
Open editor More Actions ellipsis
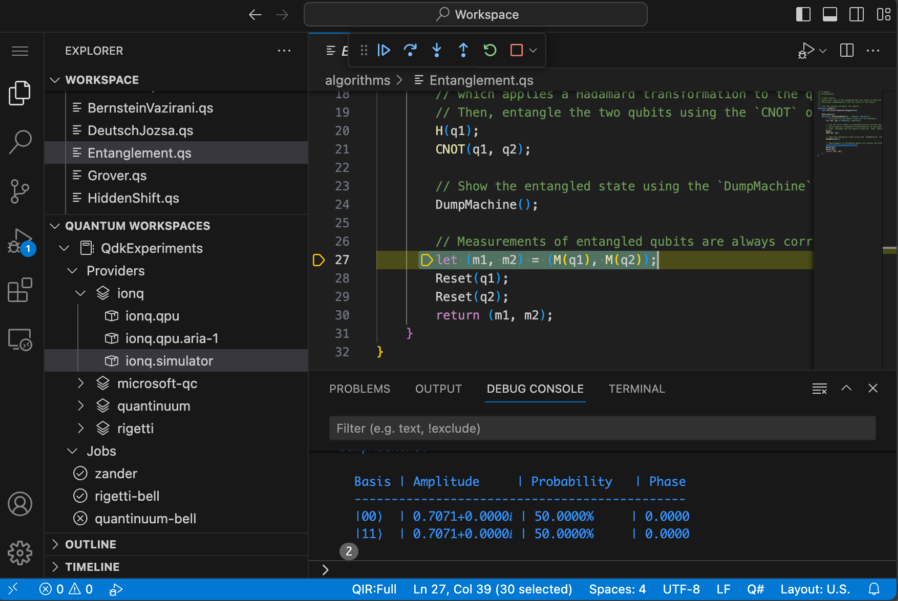click(x=873, y=50)
